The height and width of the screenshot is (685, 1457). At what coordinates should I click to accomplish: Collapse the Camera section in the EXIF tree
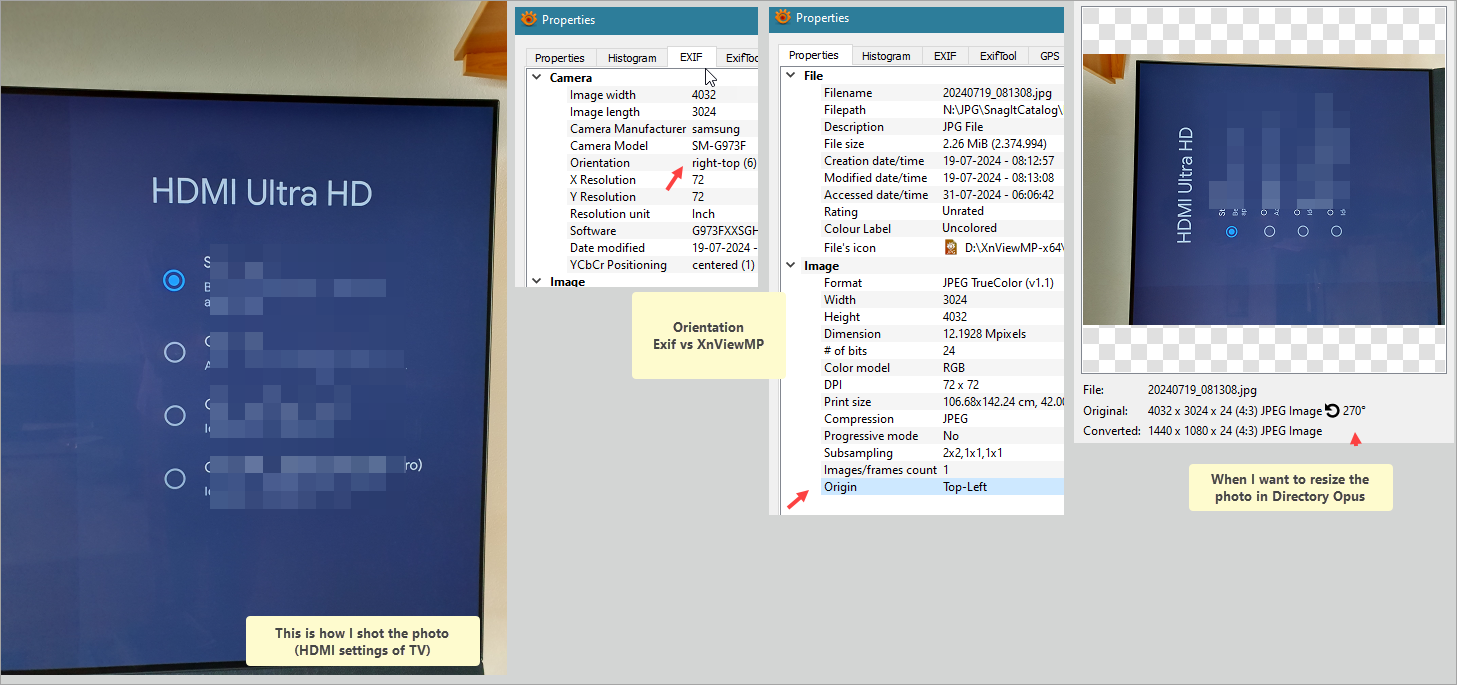pyautogui.click(x=536, y=77)
